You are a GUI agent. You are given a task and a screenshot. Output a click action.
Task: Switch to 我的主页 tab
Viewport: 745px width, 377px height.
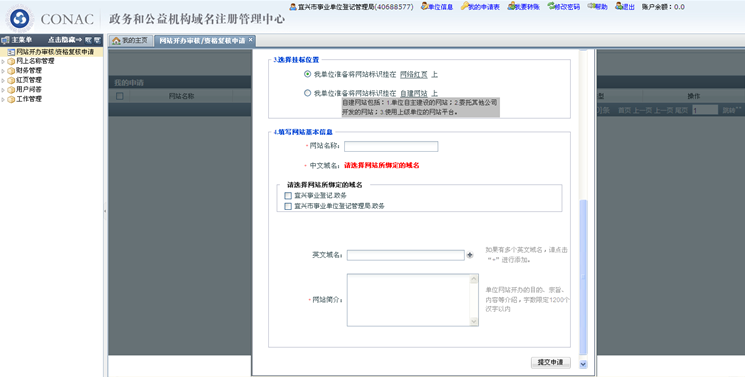tap(130, 41)
